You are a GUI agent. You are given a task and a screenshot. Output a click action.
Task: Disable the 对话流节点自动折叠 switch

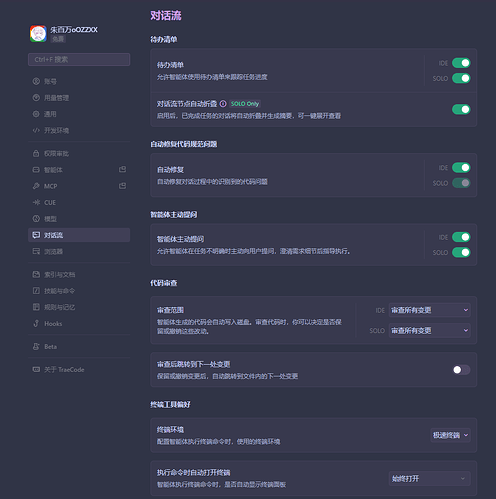(x=461, y=109)
